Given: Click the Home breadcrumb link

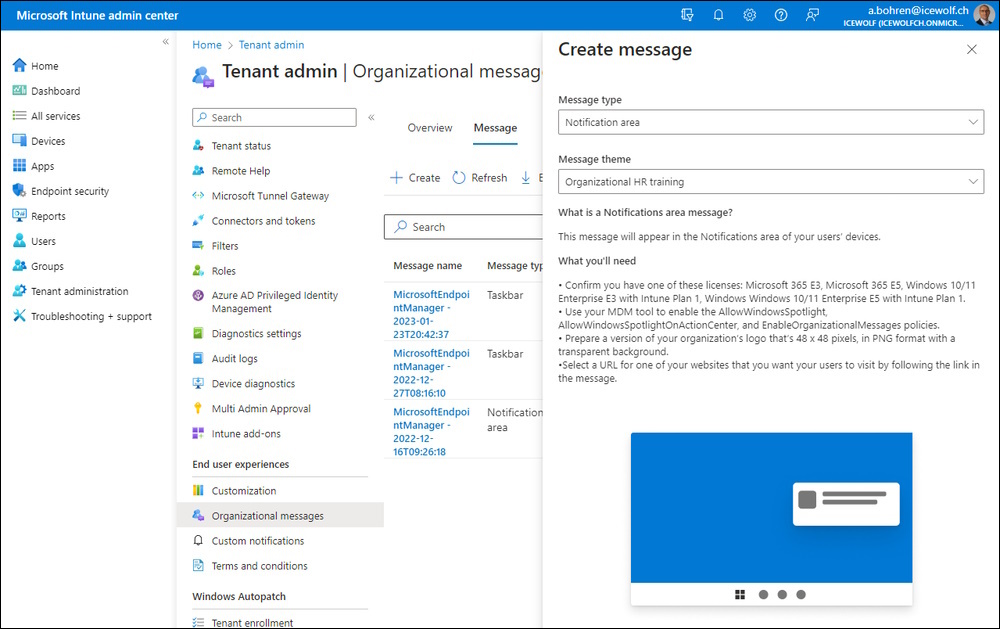Looking at the screenshot, I should point(207,45).
